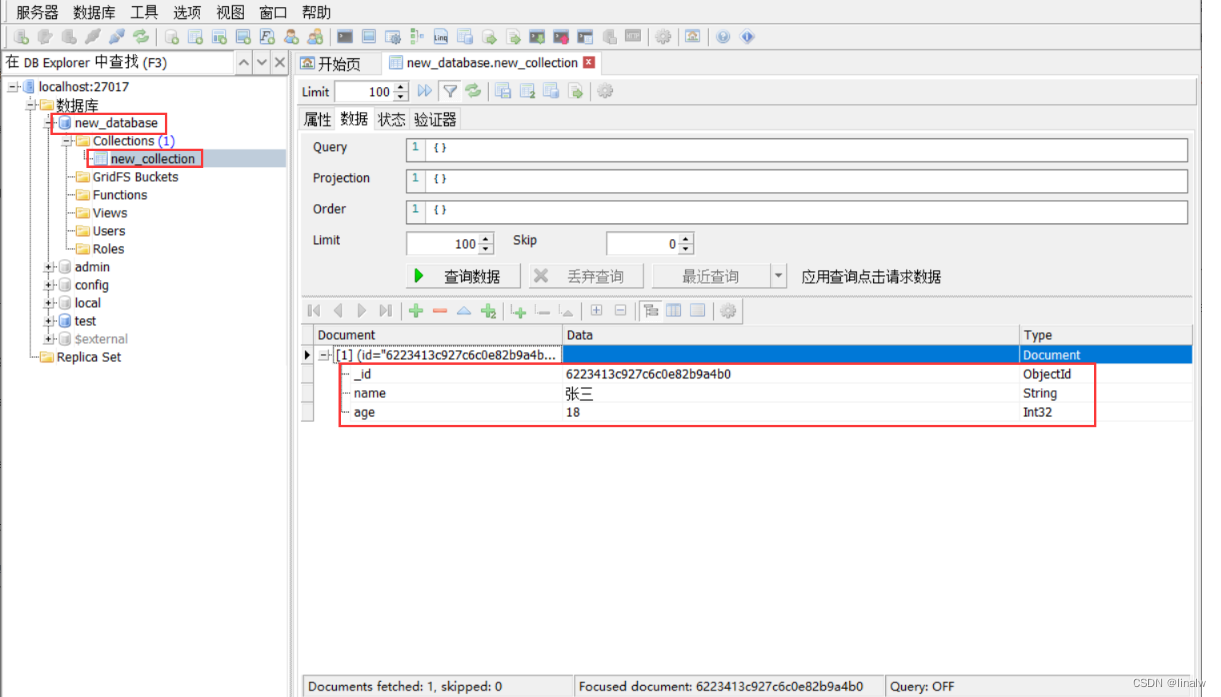This screenshot has height=697, width=1221.
Task: Collapse the new_database tree node
Action: [x=48, y=123]
